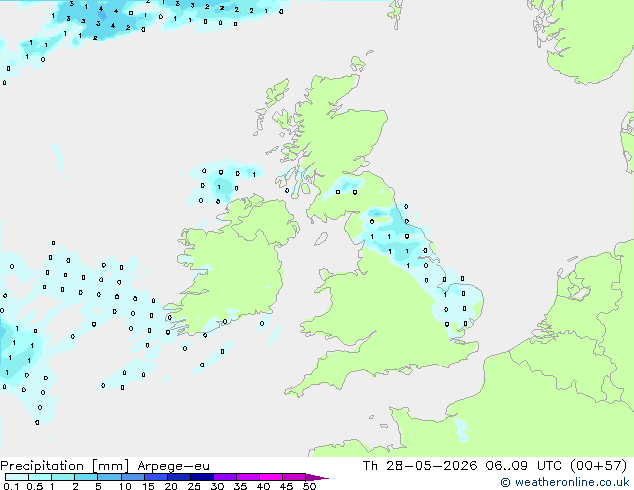Click the 10 to 15 mm legend swatch
Viewport: 634px width, 490px height.
click(133, 477)
